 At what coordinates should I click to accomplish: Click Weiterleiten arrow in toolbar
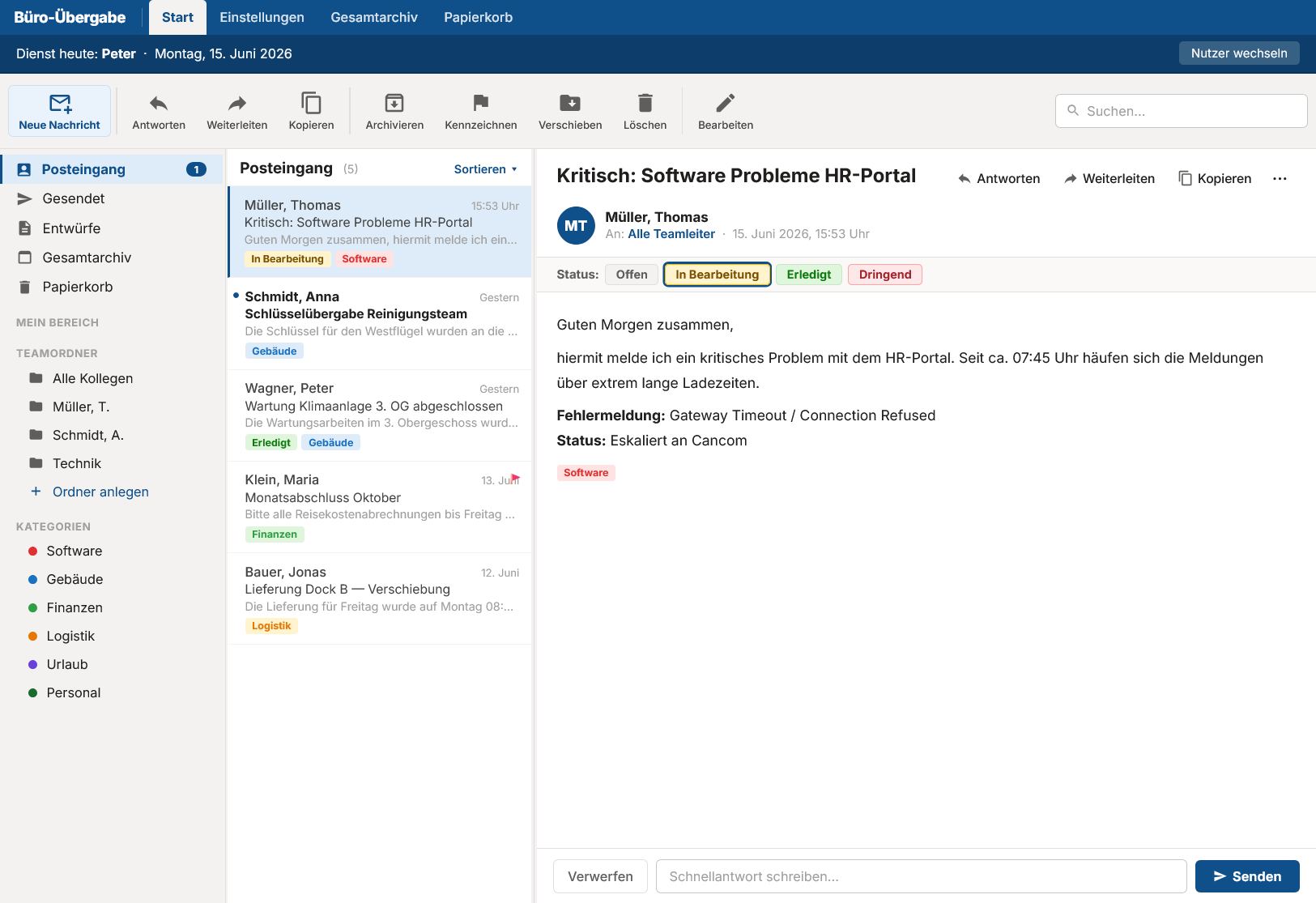tap(237, 103)
